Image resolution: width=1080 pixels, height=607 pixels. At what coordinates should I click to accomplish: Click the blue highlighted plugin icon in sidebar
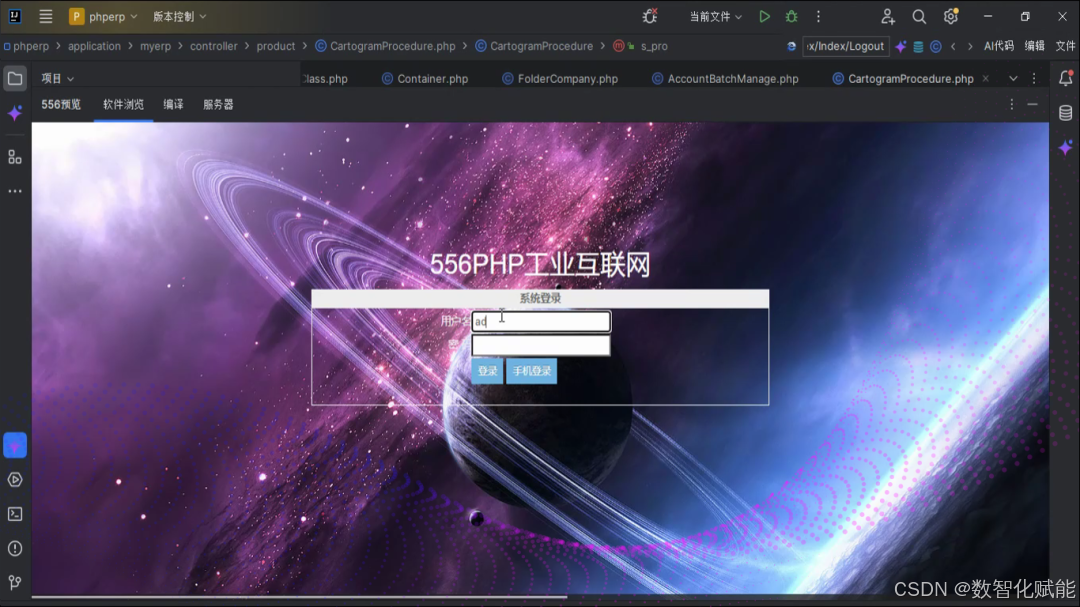(14, 446)
